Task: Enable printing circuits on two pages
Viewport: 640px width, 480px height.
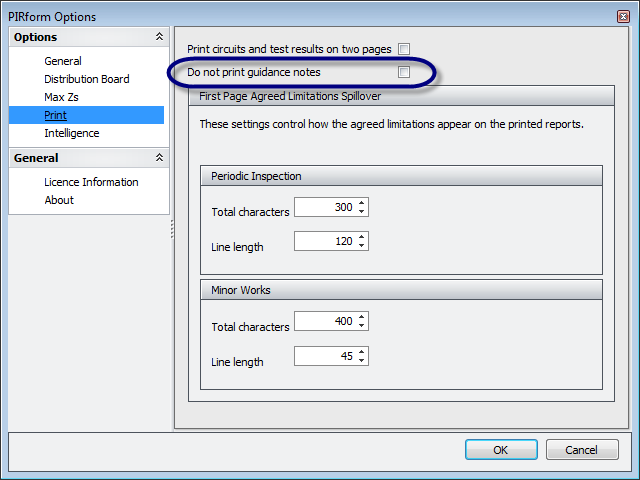Action: point(404,49)
